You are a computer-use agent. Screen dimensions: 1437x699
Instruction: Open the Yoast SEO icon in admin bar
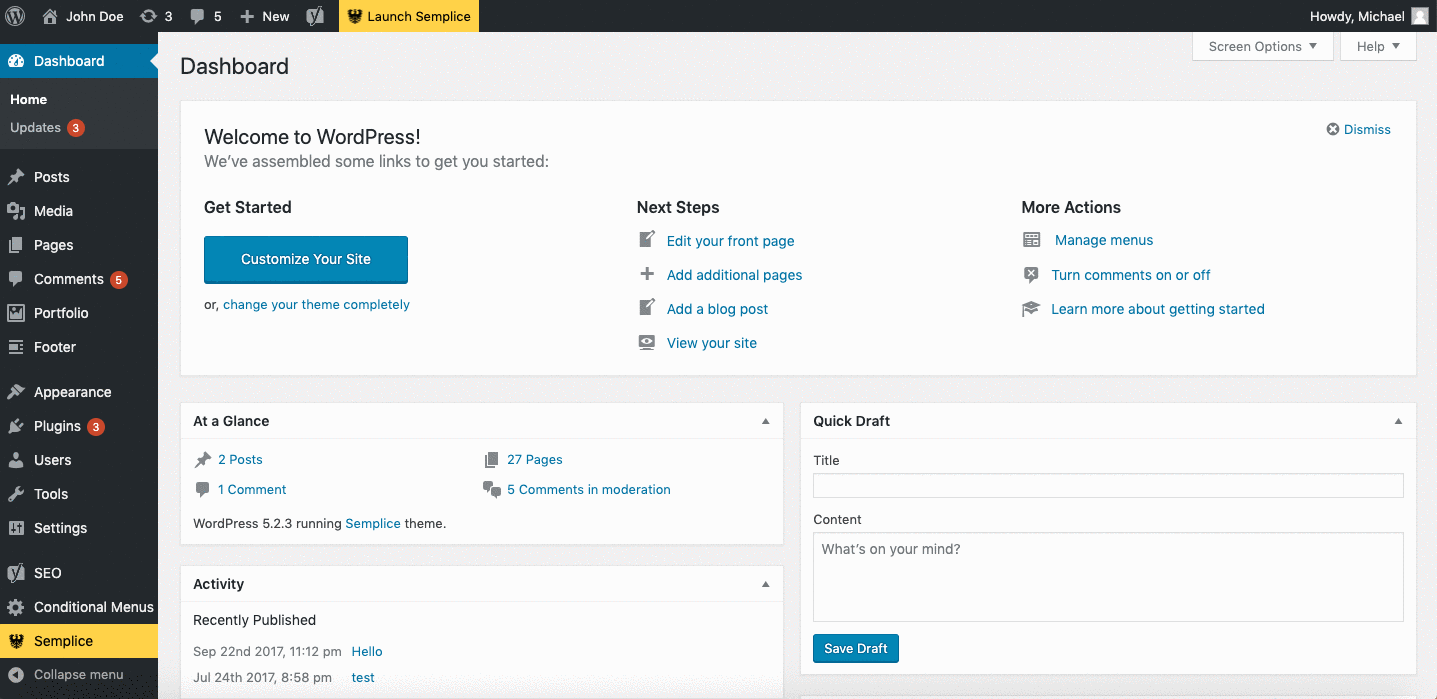(x=315, y=16)
